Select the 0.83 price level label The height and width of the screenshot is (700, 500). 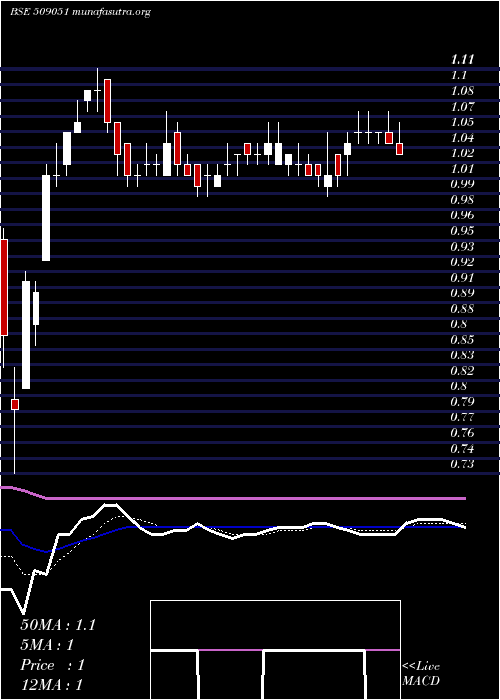(x=462, y=355)
